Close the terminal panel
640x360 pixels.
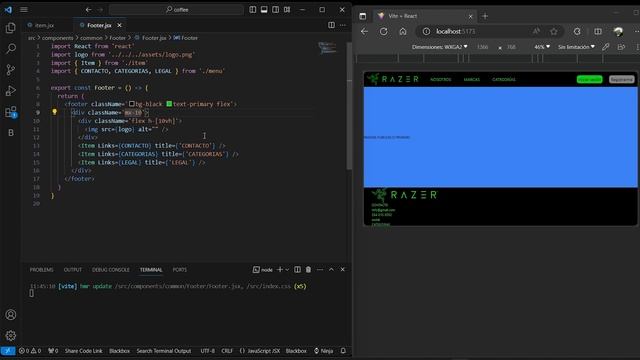click(x=343, y=269)
